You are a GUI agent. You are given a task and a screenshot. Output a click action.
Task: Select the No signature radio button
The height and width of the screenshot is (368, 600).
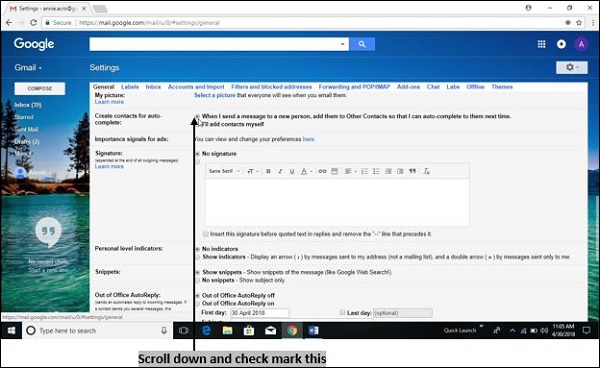[x=197, y=154]
